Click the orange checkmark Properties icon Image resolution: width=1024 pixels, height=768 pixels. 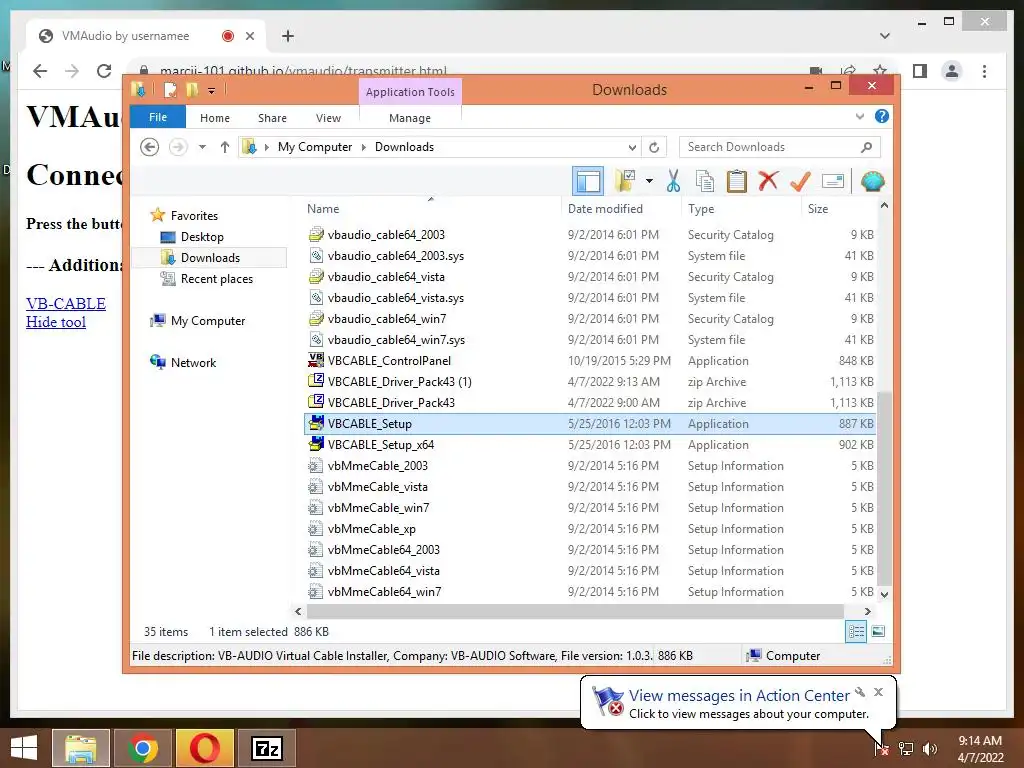pyautogui.click(x=800, y=181)
